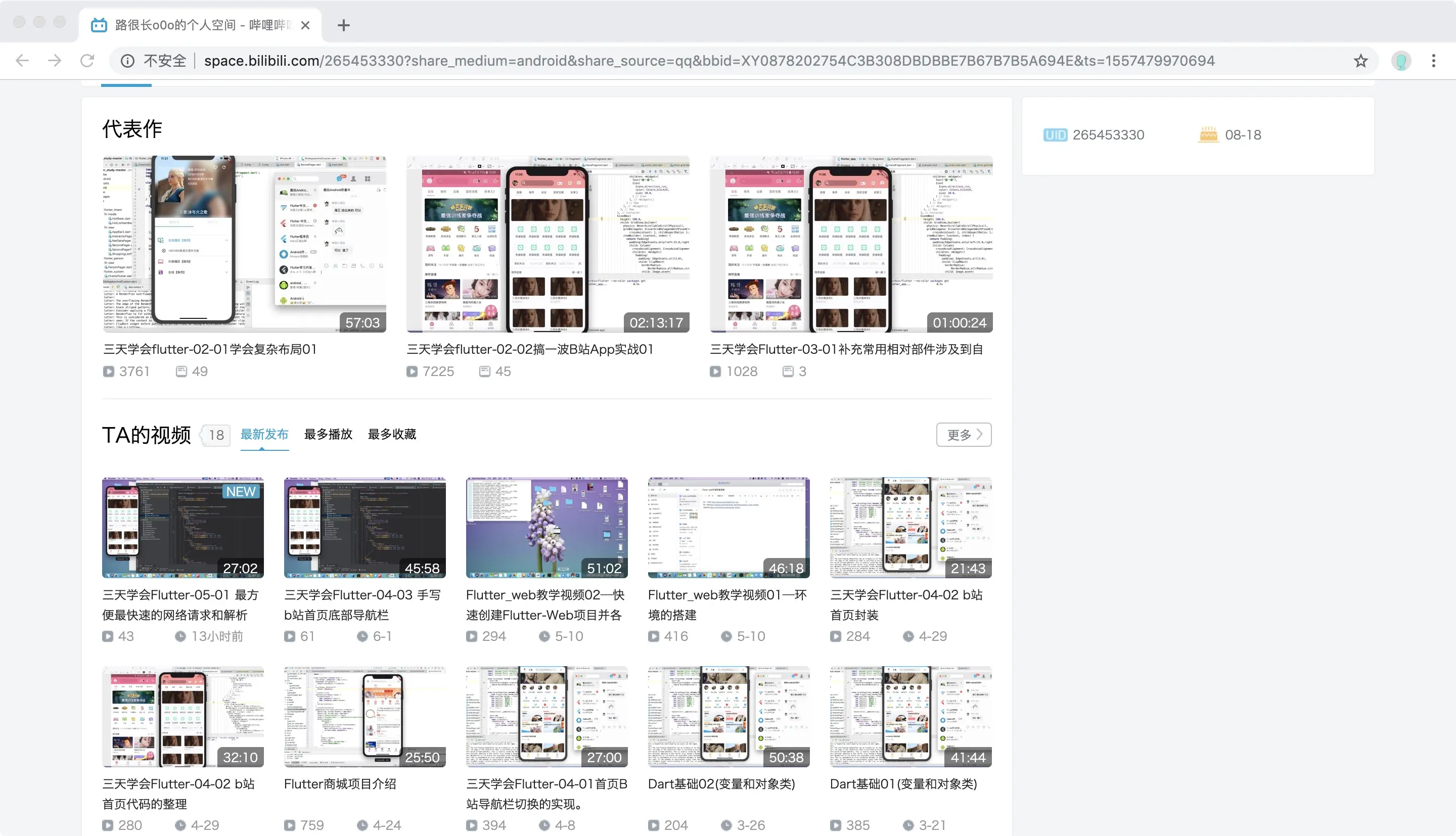Screen dimensions: 1456x836
Task: Click the clock icon beside 13小时前
Action: point(180,636)
